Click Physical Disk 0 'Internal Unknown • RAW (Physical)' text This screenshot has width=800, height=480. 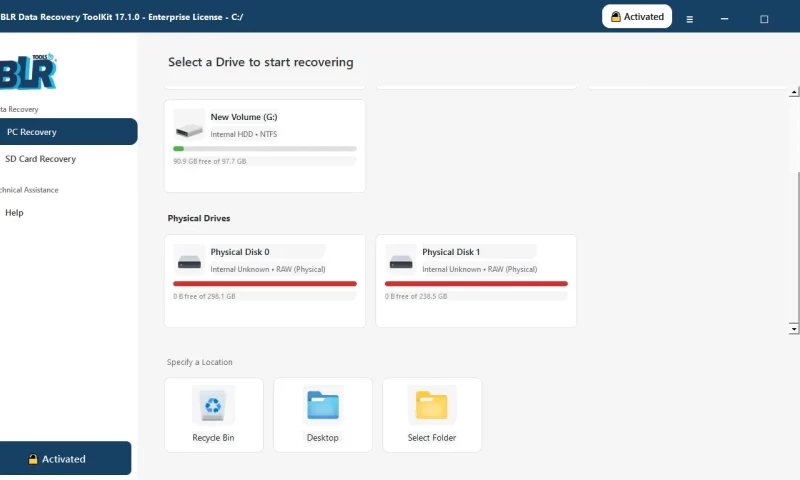click(x=268, y=269)
